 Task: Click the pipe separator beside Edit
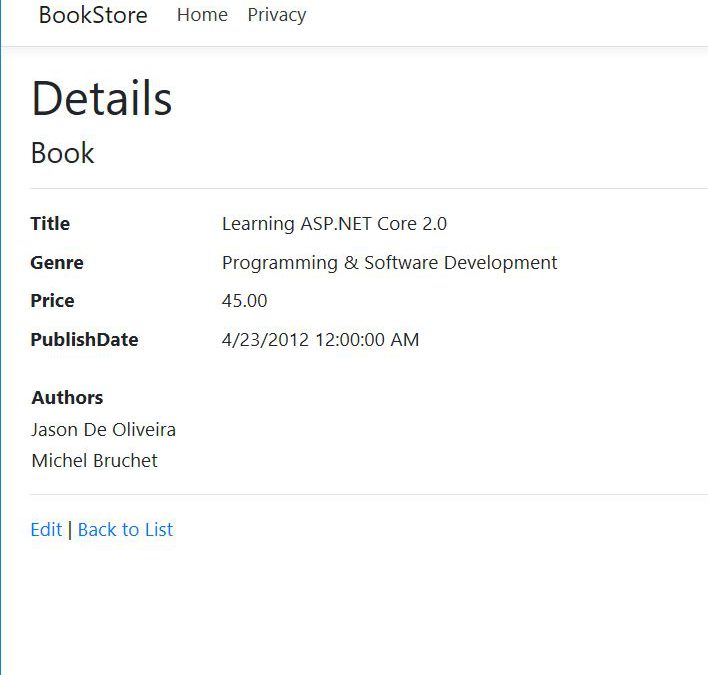click(x=70, y=530)
